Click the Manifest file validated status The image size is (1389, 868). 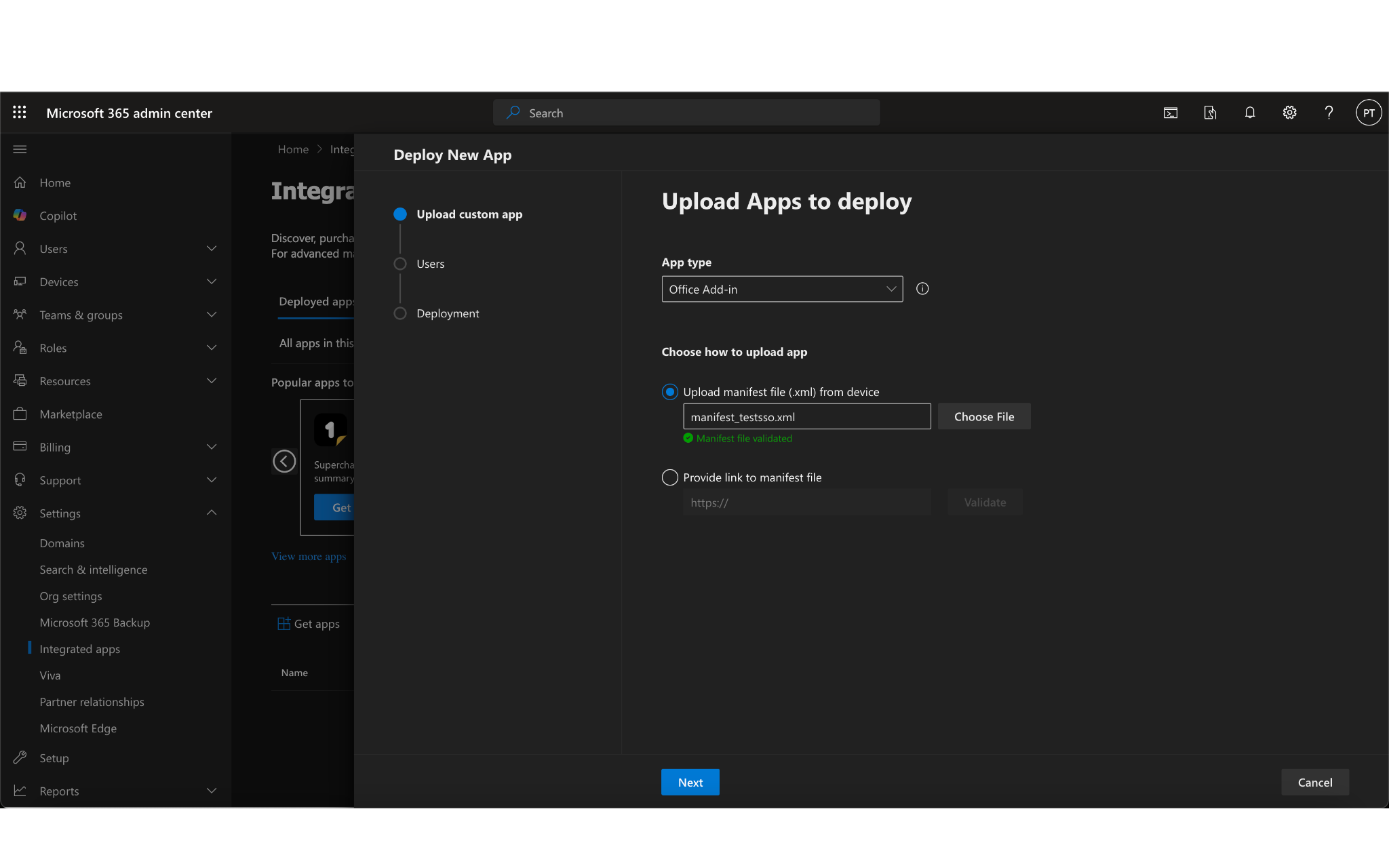[x=738, y=438]
